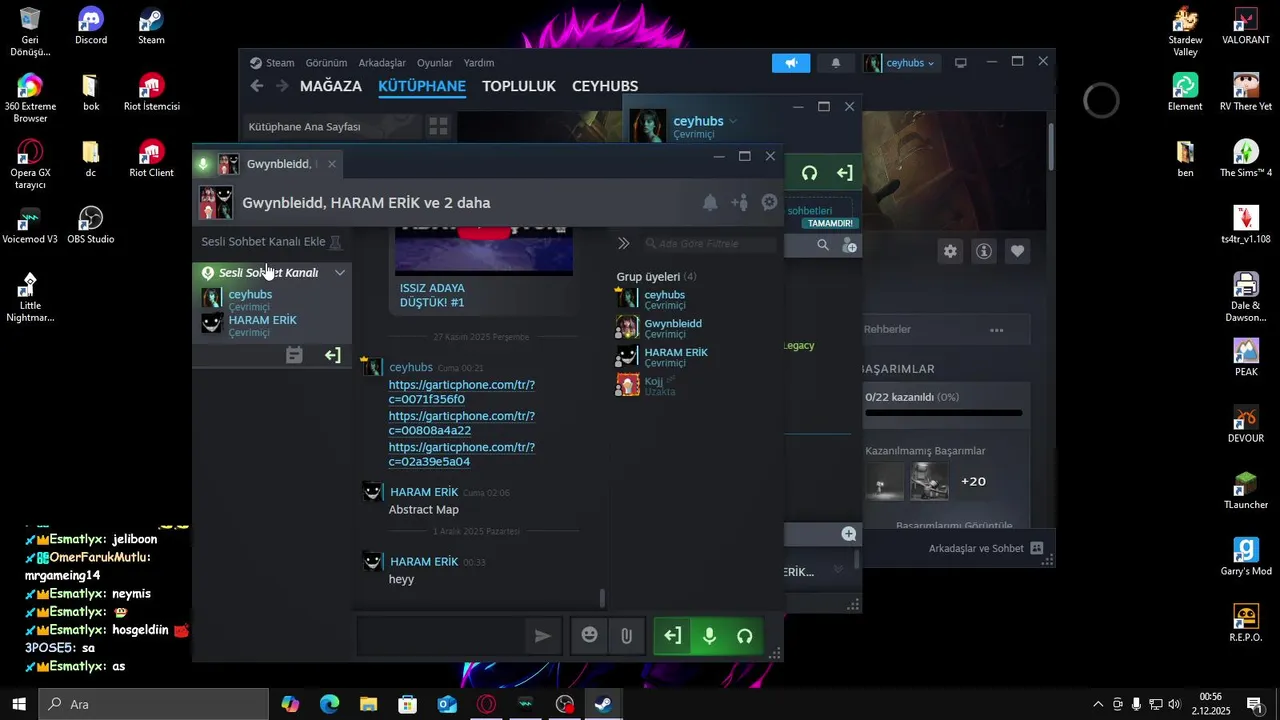Click friends list search magnifier icon

823,245
